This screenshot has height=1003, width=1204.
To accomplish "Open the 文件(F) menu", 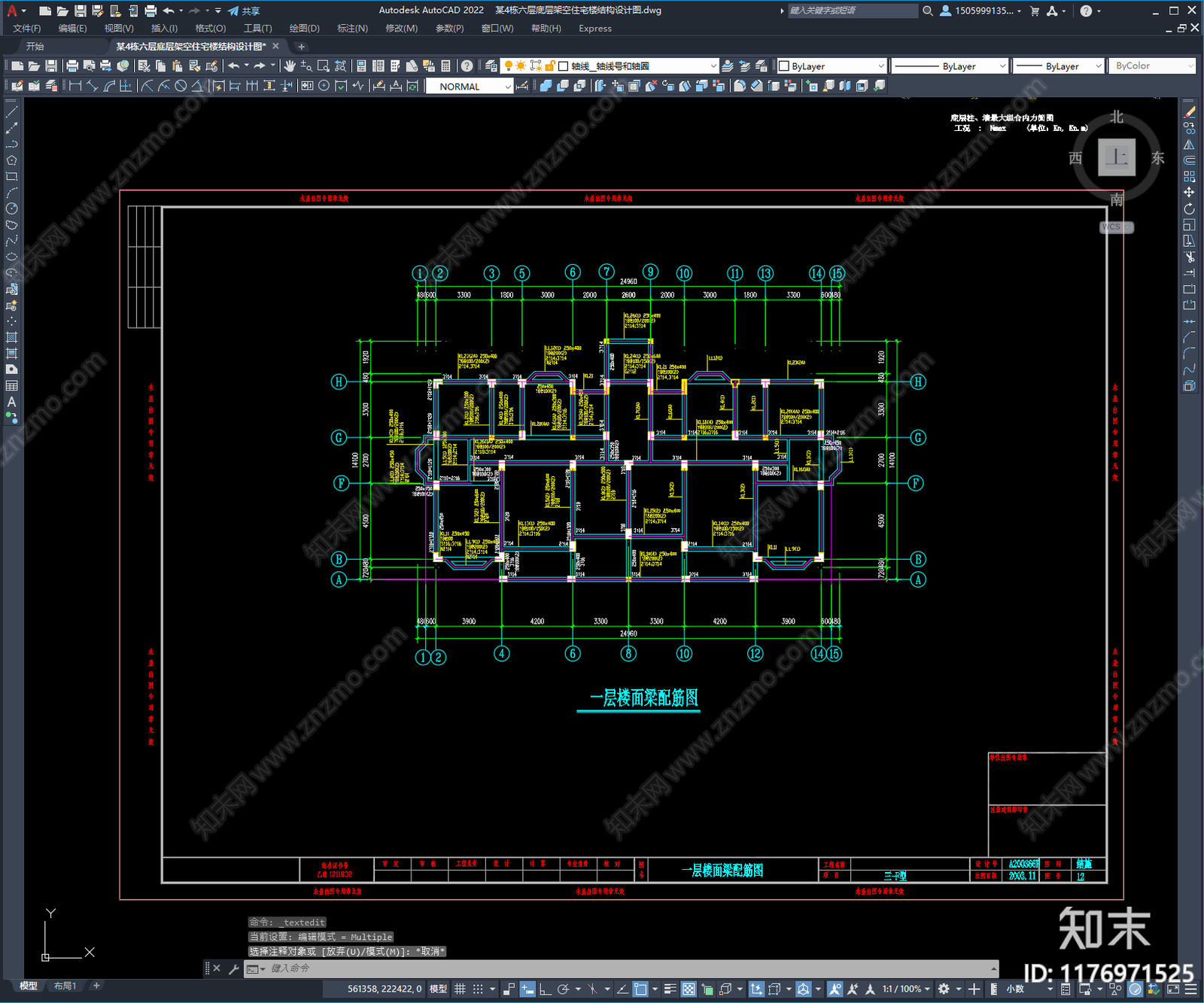I will pyautogui.click(x=26, y=29).
